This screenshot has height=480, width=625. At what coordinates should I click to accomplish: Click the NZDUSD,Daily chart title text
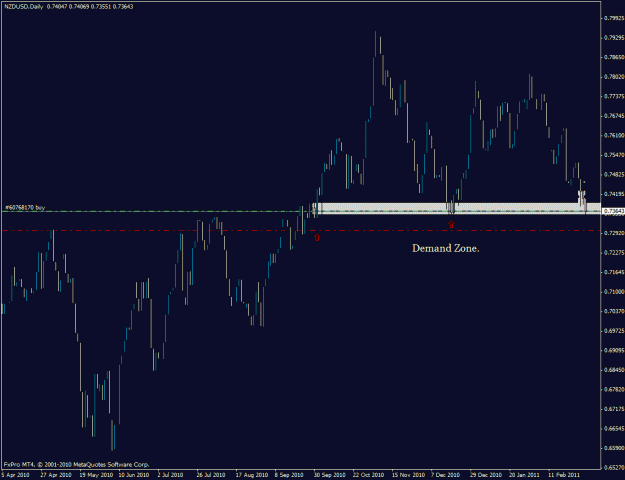click(24, 7)
